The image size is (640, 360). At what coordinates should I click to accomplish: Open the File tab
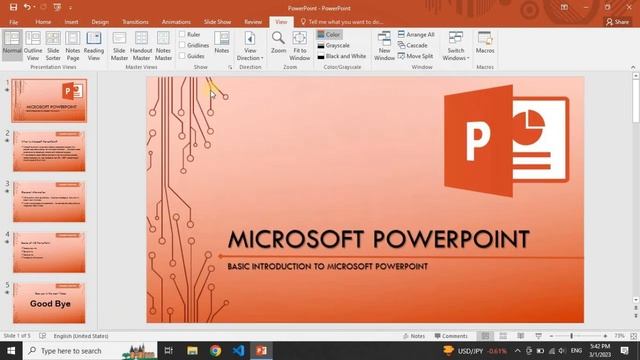tap(13, 22)
